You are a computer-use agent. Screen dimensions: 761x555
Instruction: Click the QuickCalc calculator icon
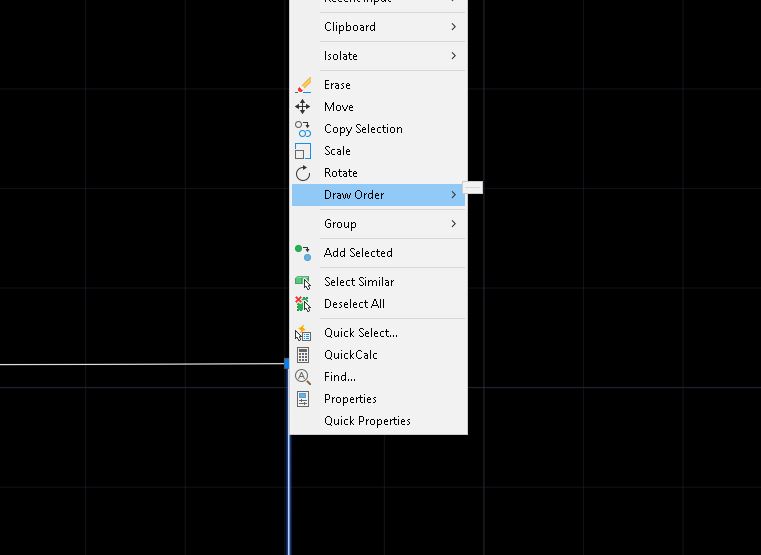(x=303, y=355)
